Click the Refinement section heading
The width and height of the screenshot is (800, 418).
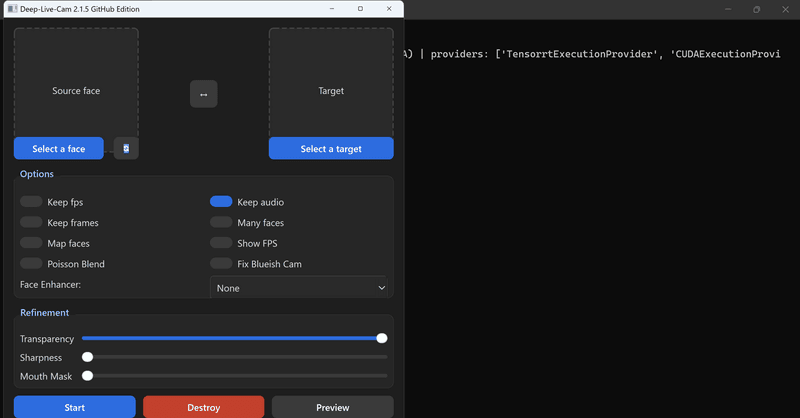(x=44, y=312)
